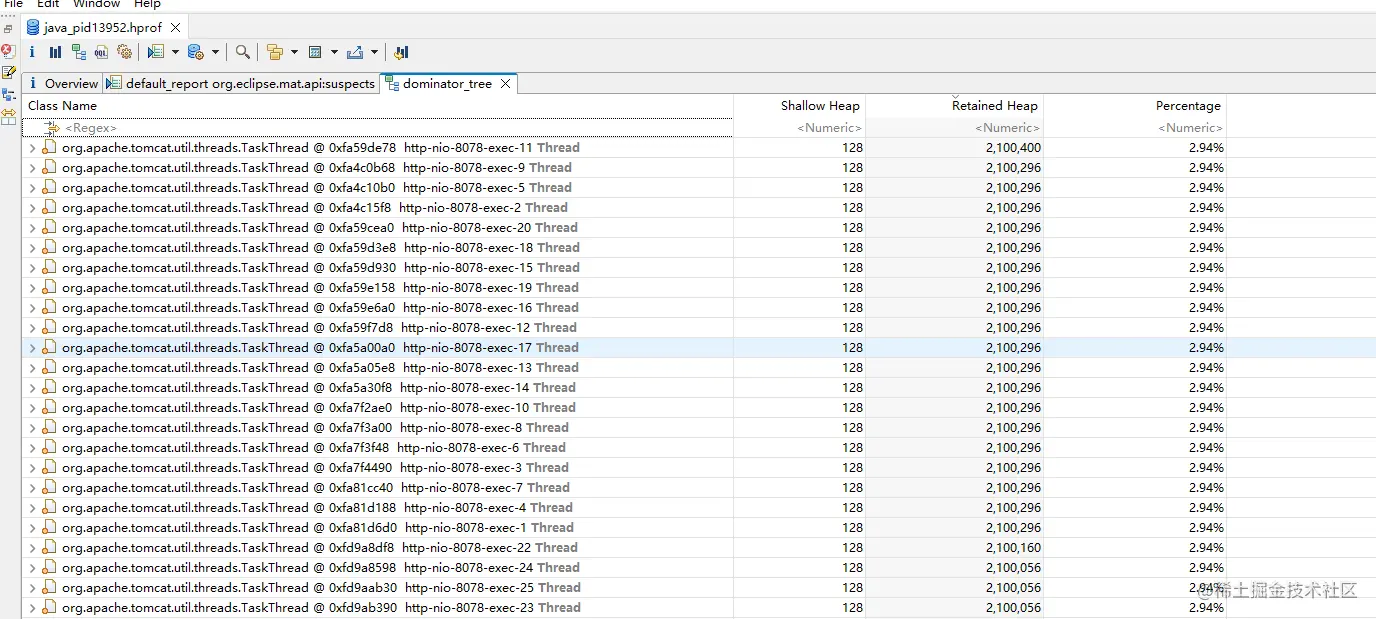Click the magnifier search icon
1376x619 pixels.
tap(243, 52)
